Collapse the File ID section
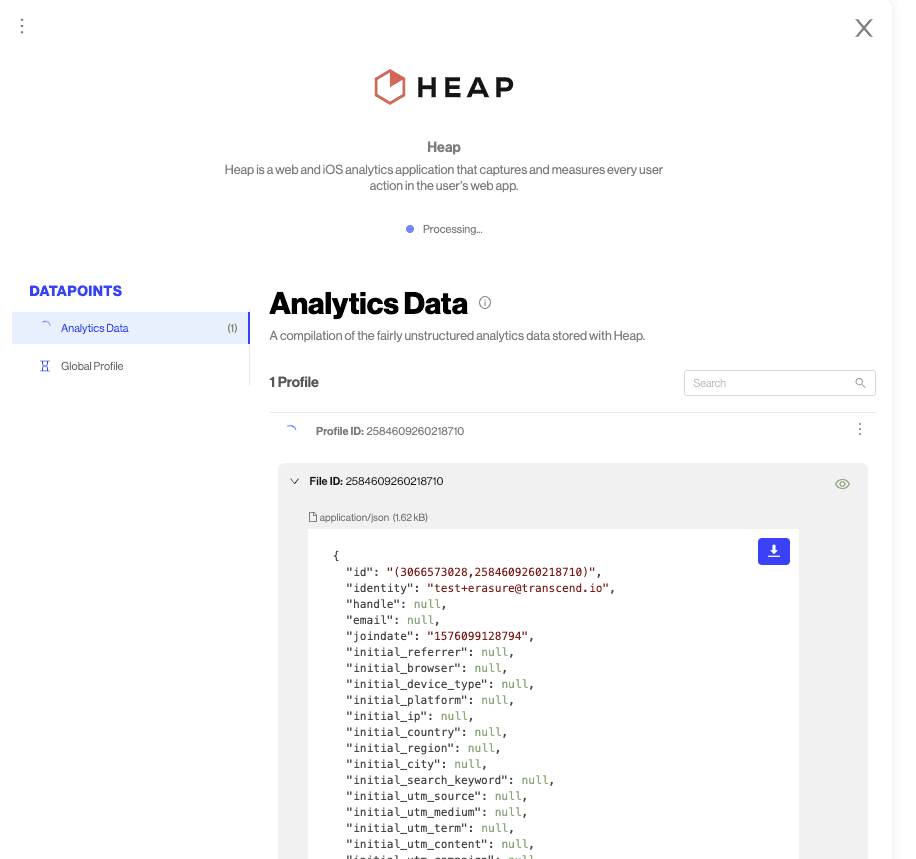916x859 pixels. click(x=294, y=481)
